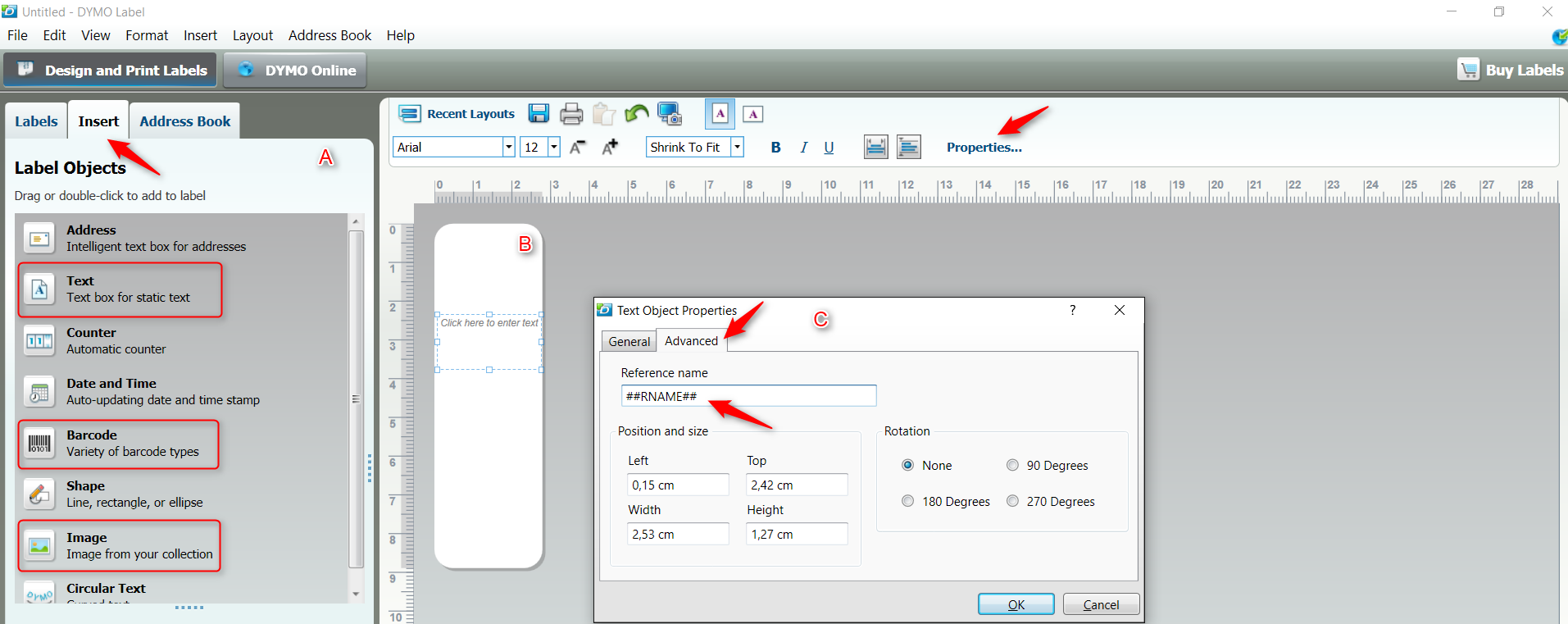Viewport: 1568px width, 624px height.
Task: Switch to the Labels tab
Action: click(36, 121)
